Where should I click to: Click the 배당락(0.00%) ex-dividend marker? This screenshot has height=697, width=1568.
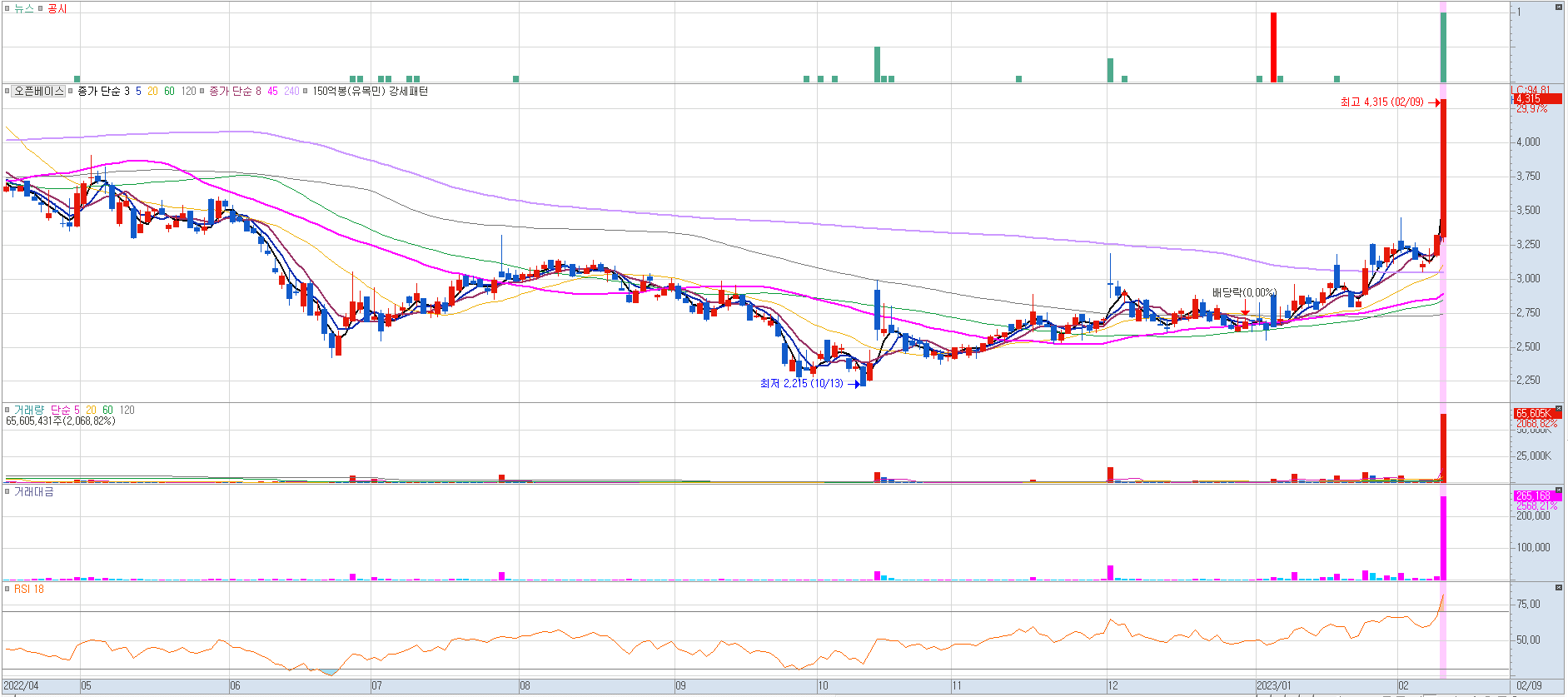tap(1244, 292)
